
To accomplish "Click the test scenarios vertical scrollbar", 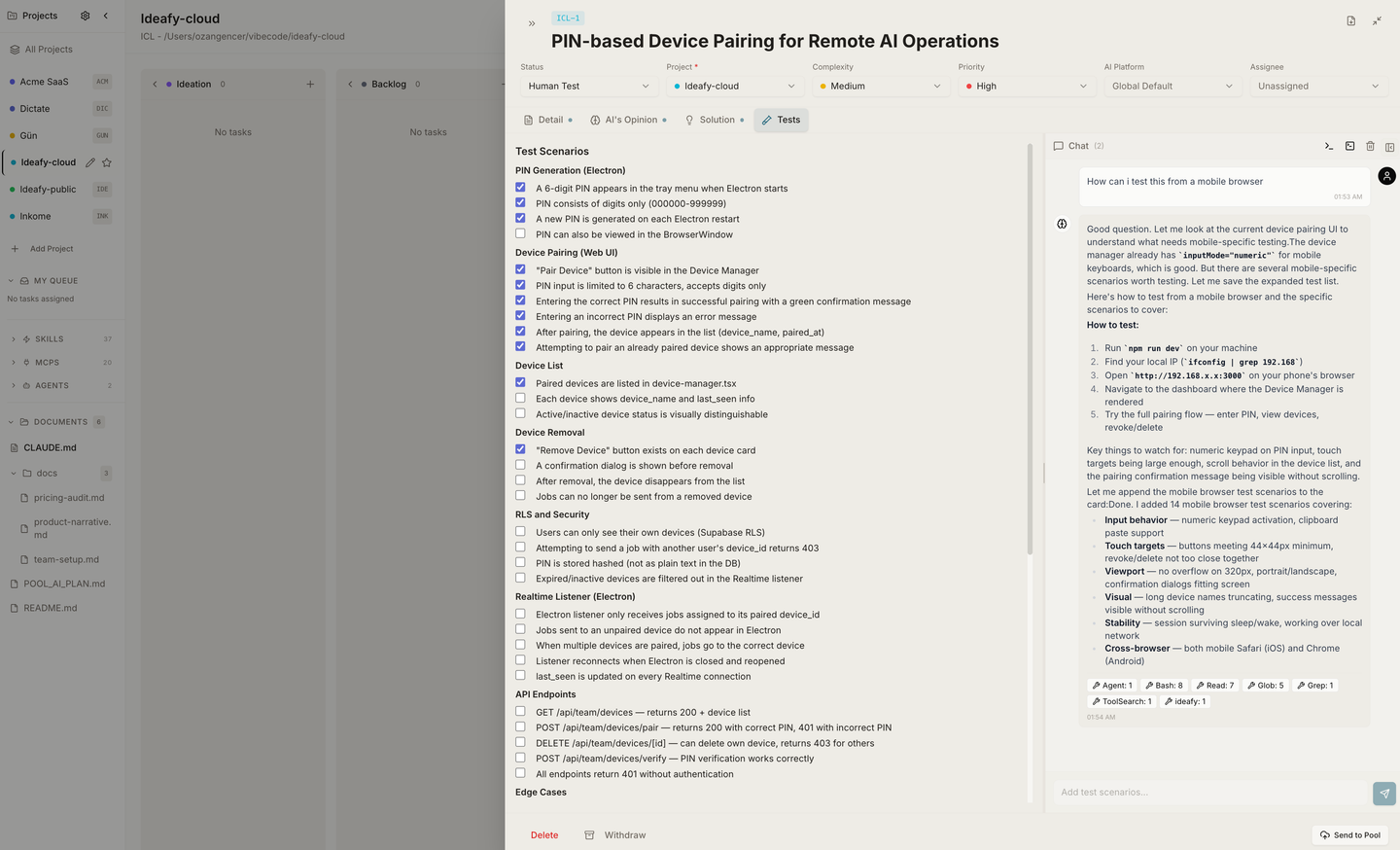I will [x=1029, y=350].
